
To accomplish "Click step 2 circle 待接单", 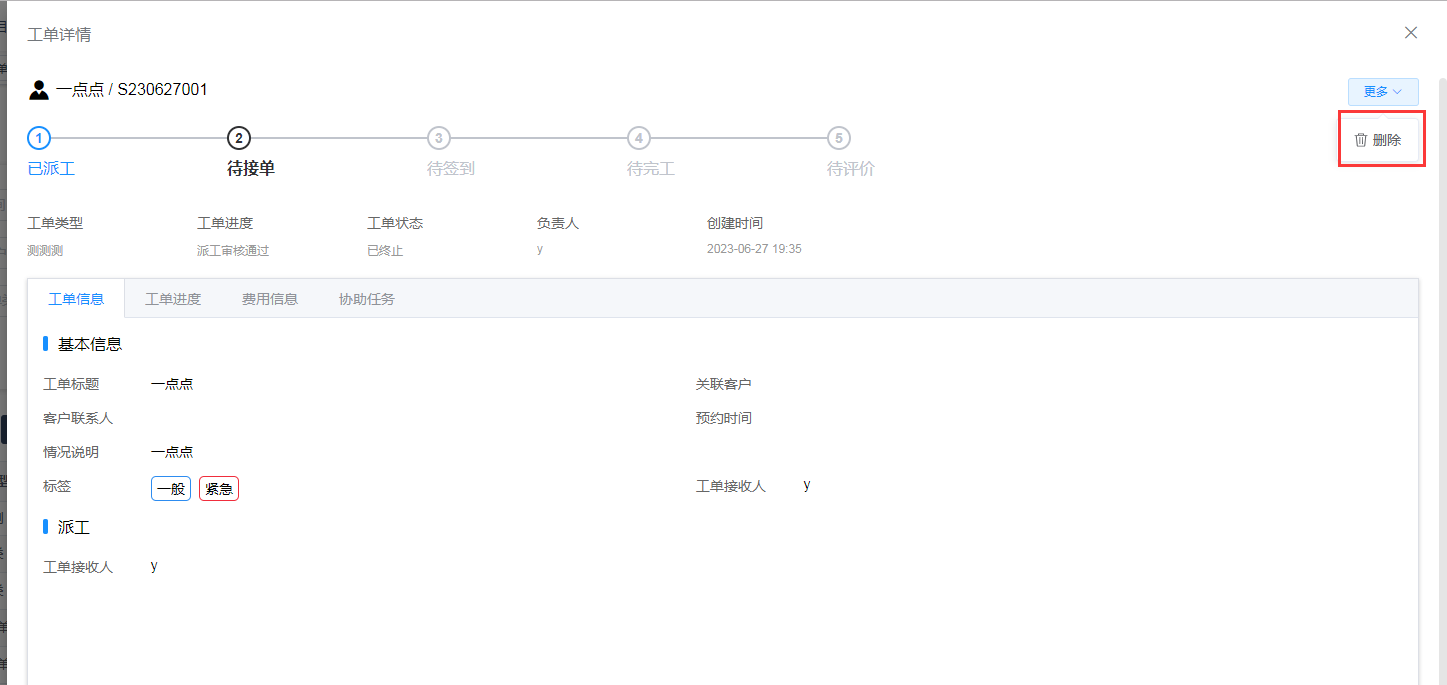I will pos(239,138).
